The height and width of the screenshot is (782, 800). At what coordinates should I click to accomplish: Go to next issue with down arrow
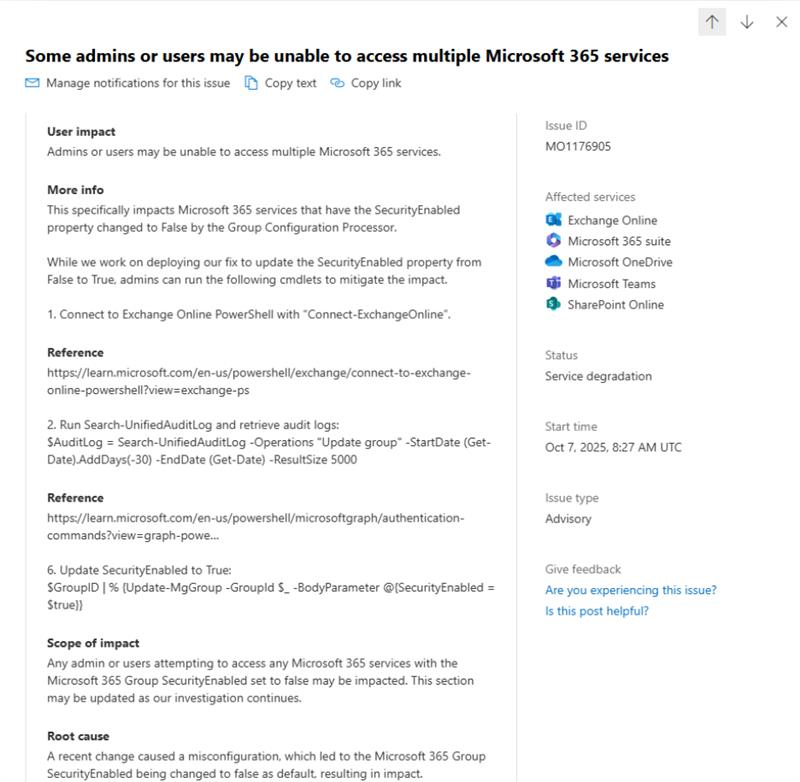747,22
